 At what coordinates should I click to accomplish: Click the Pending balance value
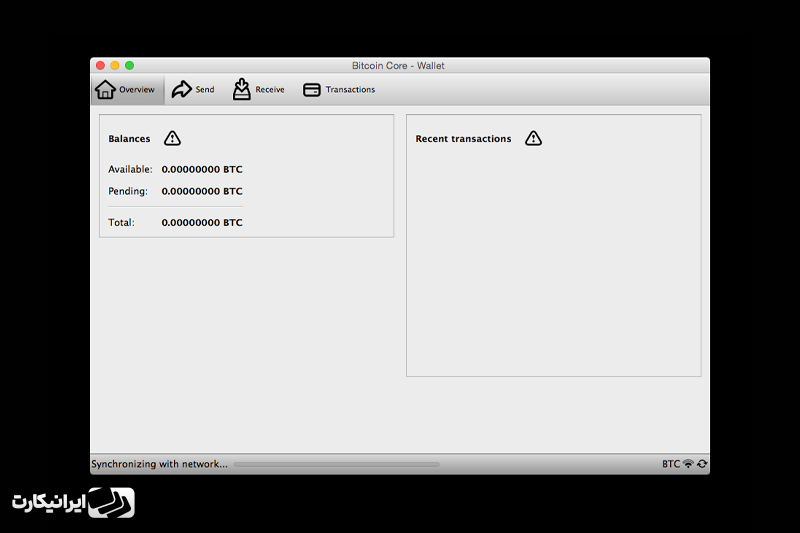(202, 191)
